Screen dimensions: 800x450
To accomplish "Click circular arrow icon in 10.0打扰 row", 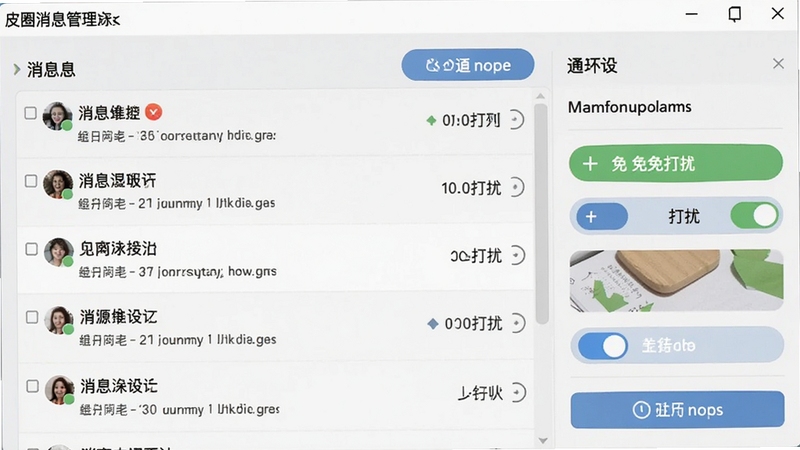I will tap(517, 187).
